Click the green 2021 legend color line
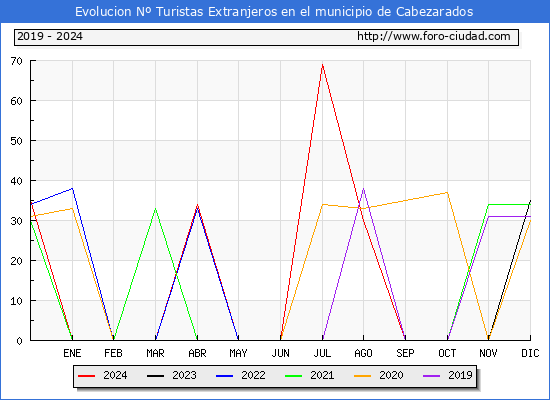 click(294, 376)
